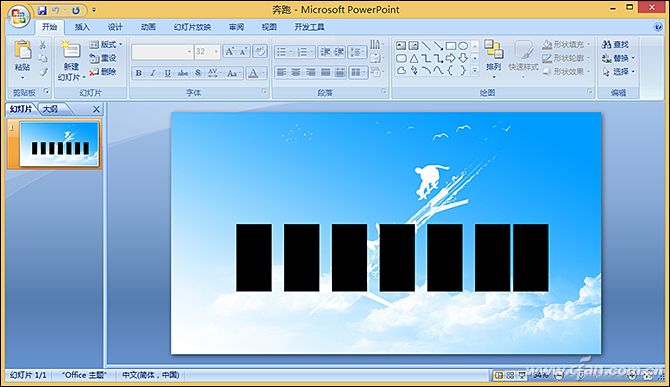Select the rectangle shape in gallery

click(x=451, y=46)
